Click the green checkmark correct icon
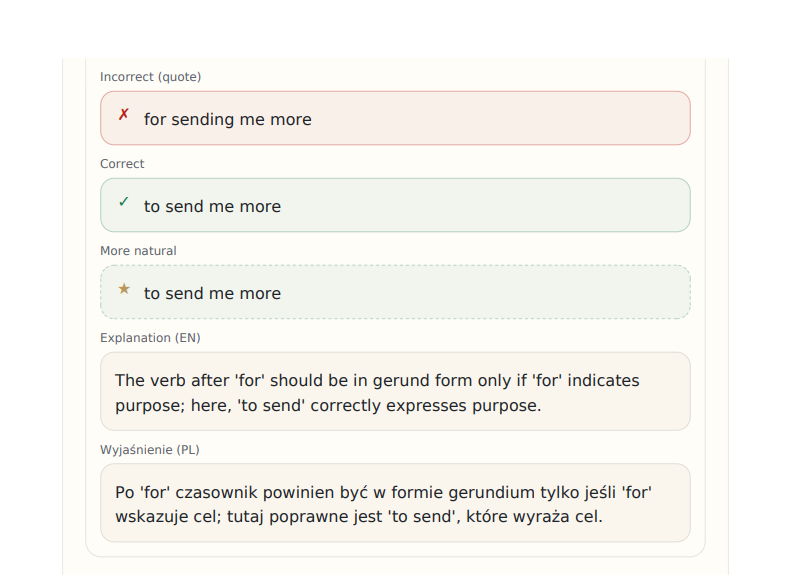 124,202
